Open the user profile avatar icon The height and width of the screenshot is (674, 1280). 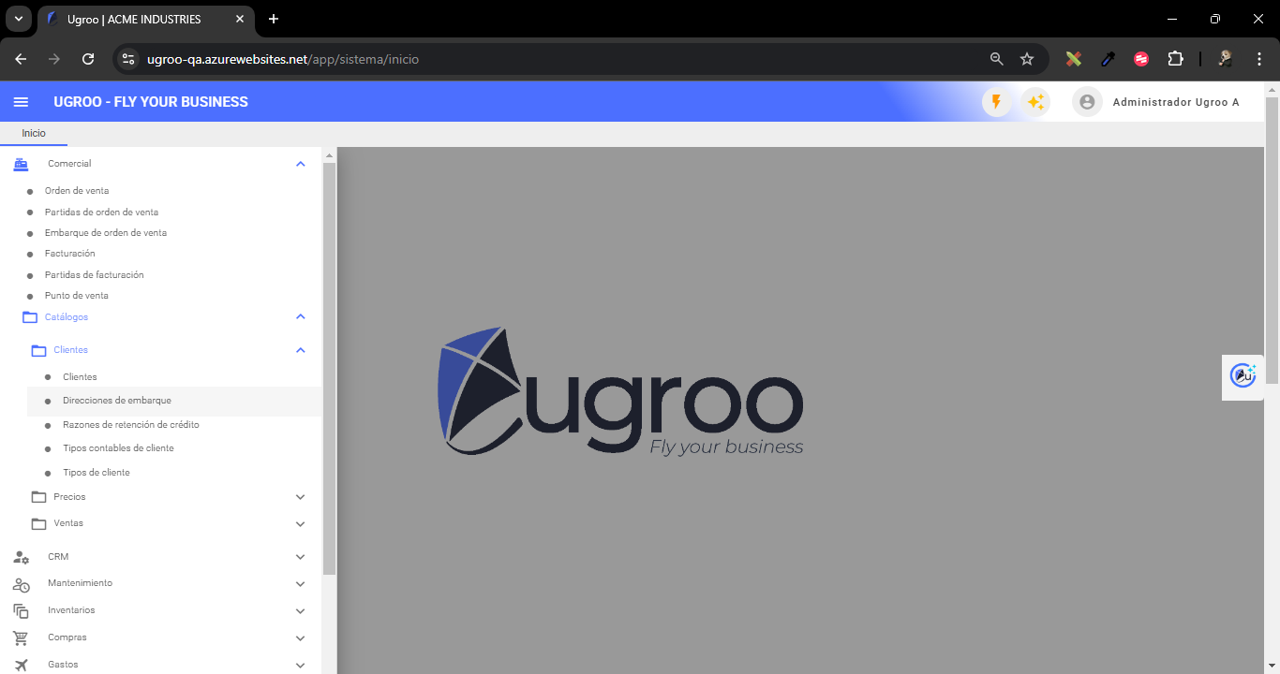(1087, 102)
